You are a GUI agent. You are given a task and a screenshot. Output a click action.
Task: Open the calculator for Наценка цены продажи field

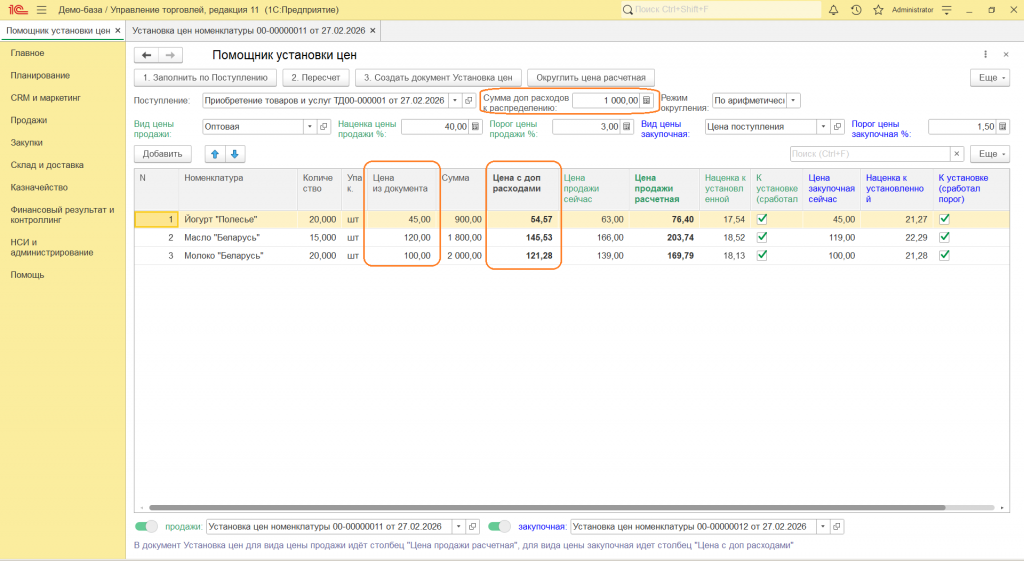coord(476,127)
